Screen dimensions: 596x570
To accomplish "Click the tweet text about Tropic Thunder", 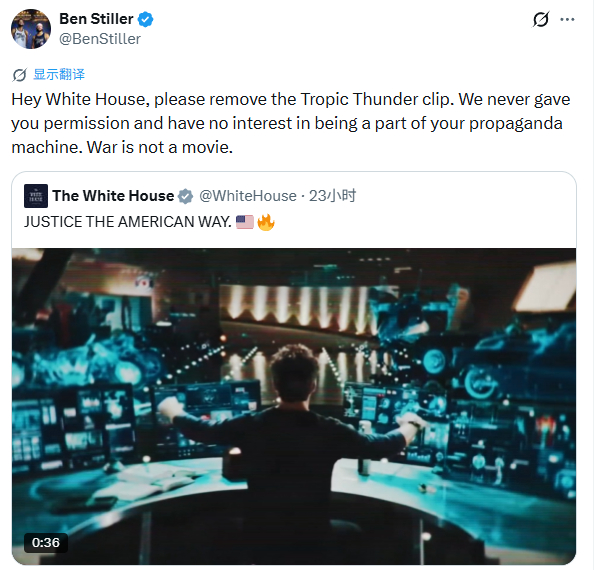I will [291, 123].
